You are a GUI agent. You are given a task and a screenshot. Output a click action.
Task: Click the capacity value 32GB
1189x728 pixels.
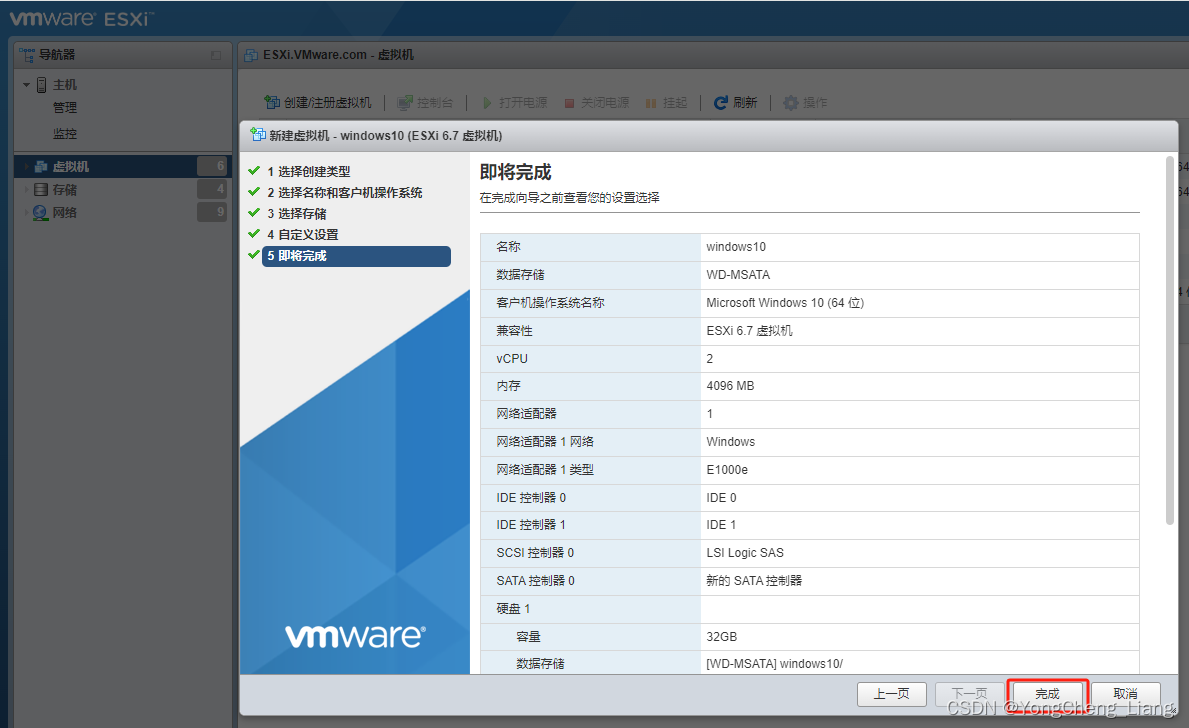coord(721,637)
